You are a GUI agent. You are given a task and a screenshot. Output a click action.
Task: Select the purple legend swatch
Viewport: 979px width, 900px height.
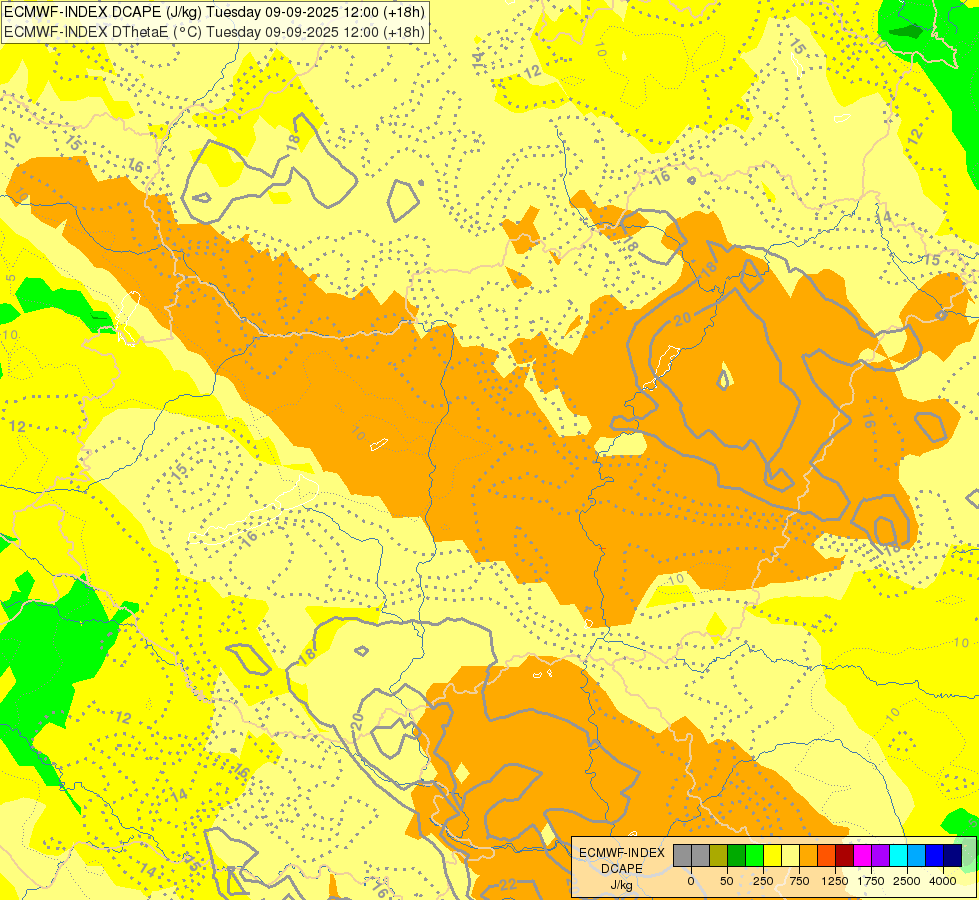880,855
